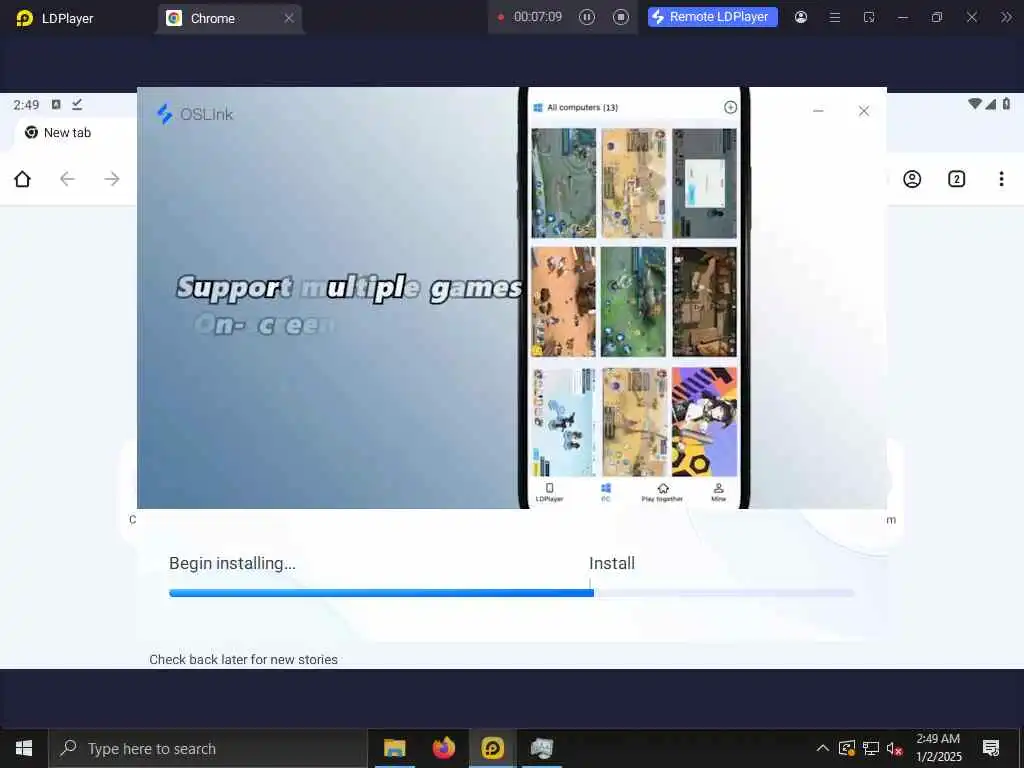The width and height of the screenshot is (1024, 768).
Task: Minimize the OSLink installer window
Action: click(x=818, y=111)
